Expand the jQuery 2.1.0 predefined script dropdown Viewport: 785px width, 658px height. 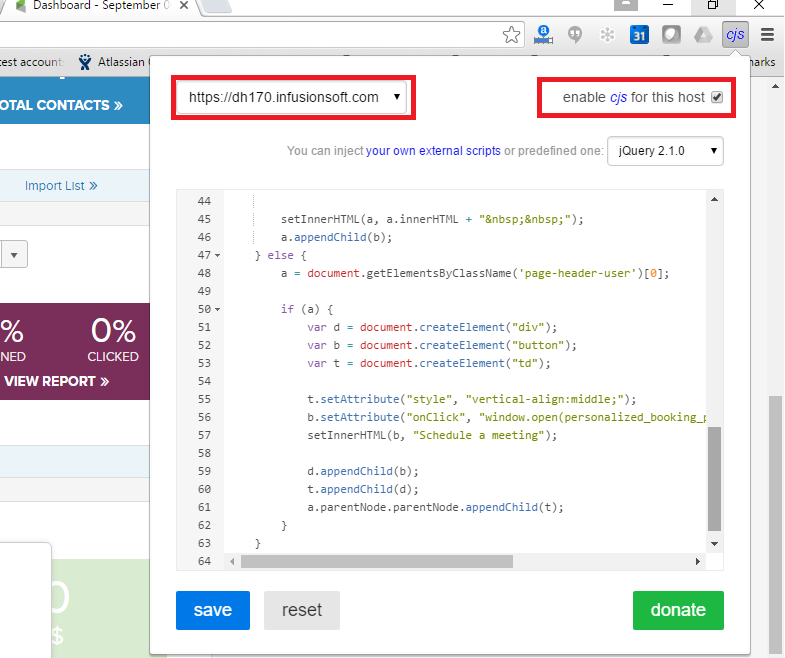coord(665,151)
